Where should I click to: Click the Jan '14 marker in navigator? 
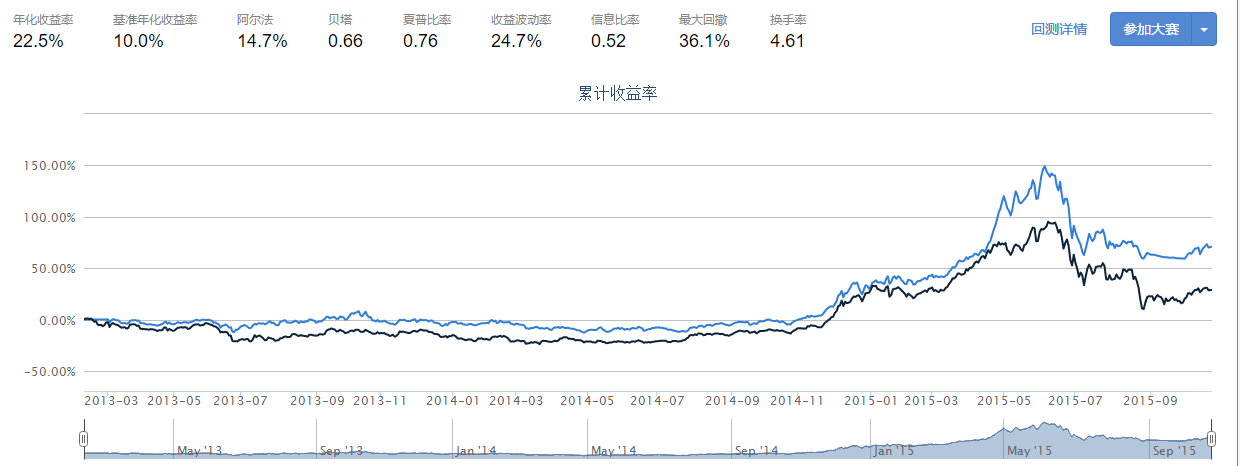(475, 450)
